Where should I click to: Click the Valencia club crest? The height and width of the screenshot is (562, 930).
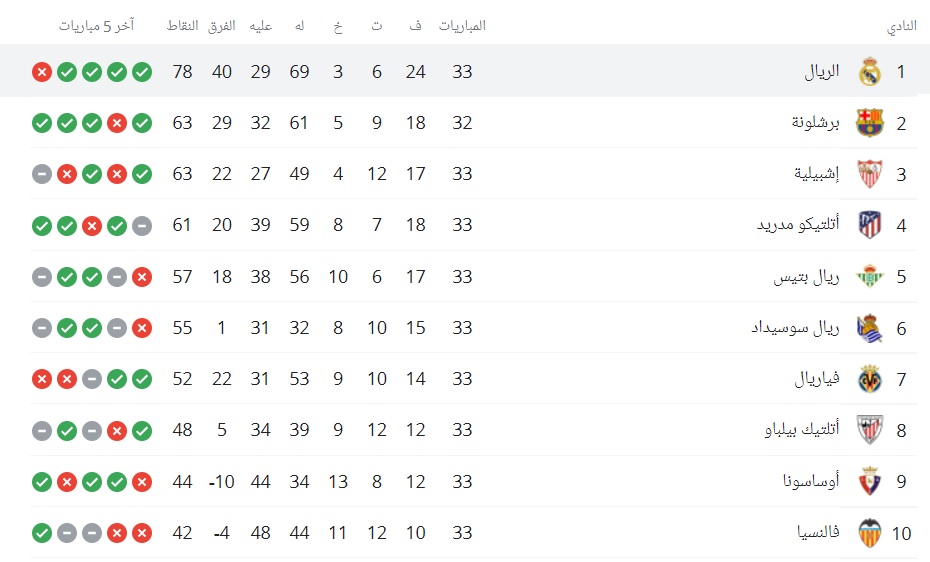point(870,532)
